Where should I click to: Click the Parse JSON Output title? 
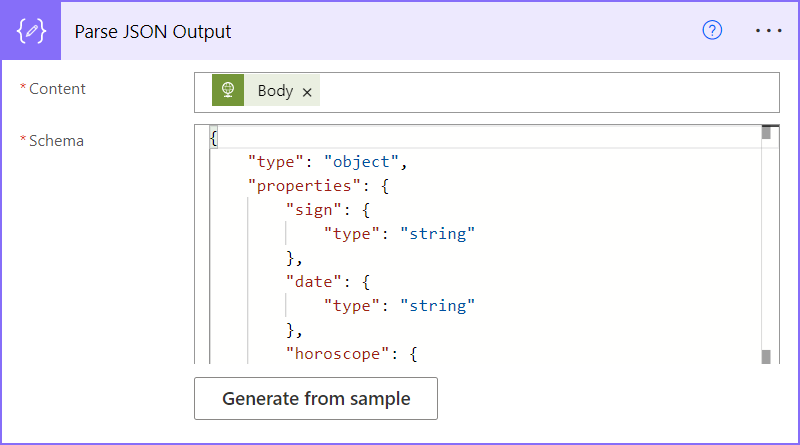[x=153, y=32]
